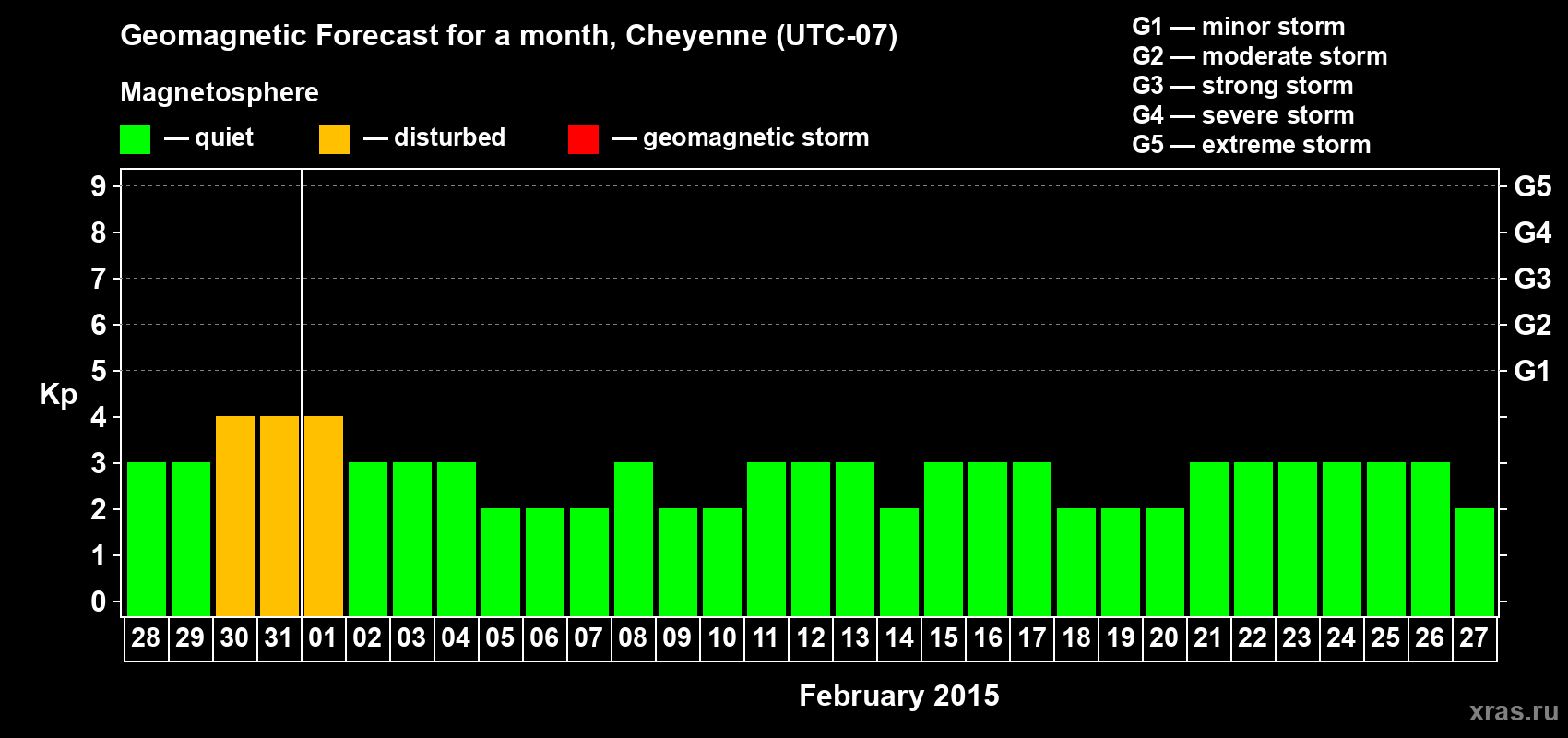Click date label 10 on the axis
This screenshot has width=1568, height=738.
[x=721, y=637]
